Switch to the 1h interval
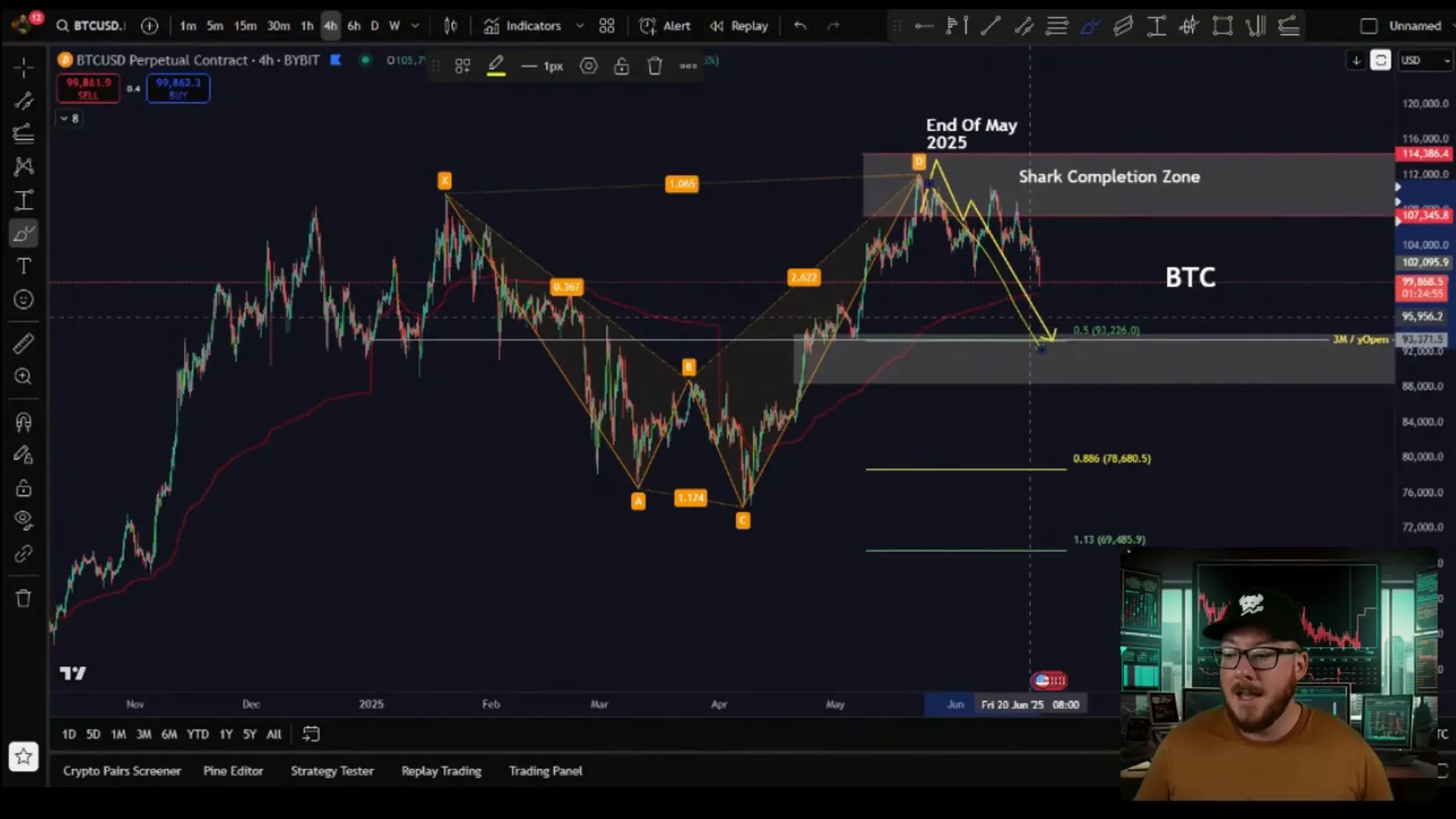The image size is (1456, 819). pos(307,26)
